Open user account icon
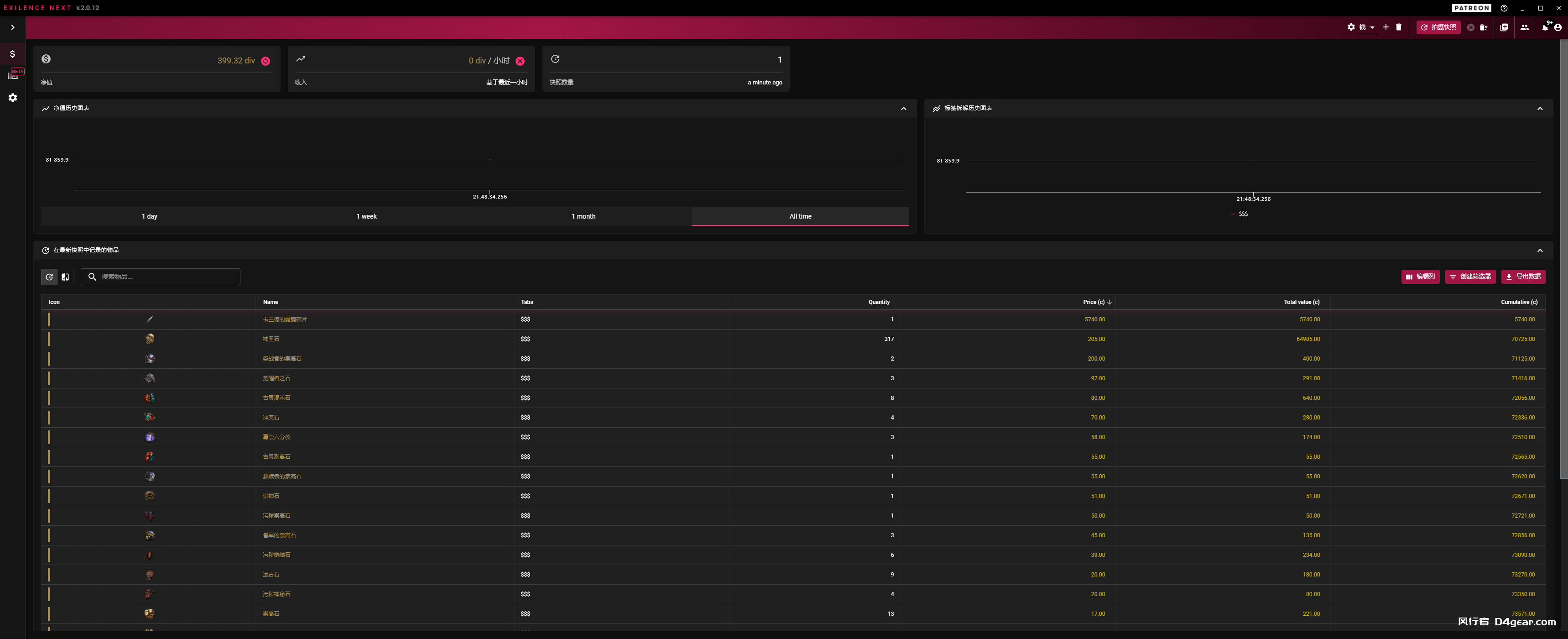 click(x=1558, y=27)
